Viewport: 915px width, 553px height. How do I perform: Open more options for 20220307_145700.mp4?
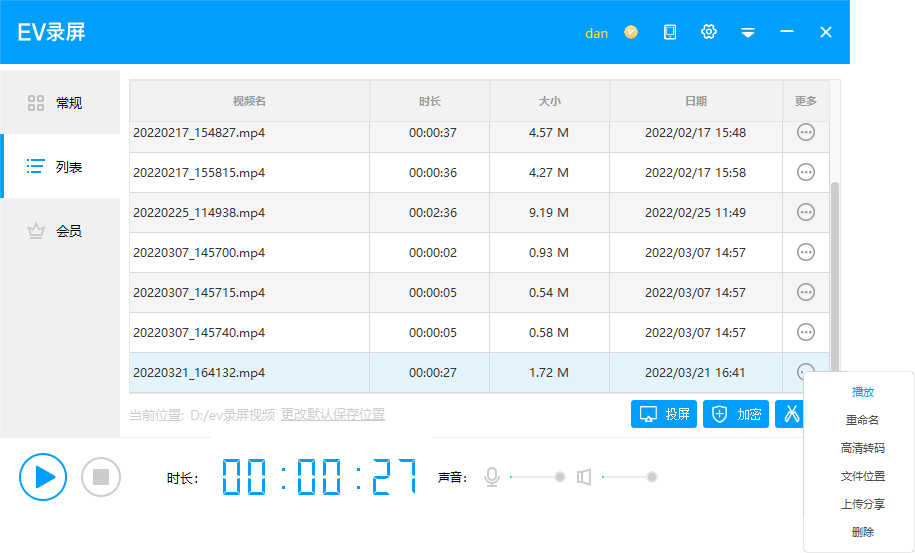(x=805, y=252)
